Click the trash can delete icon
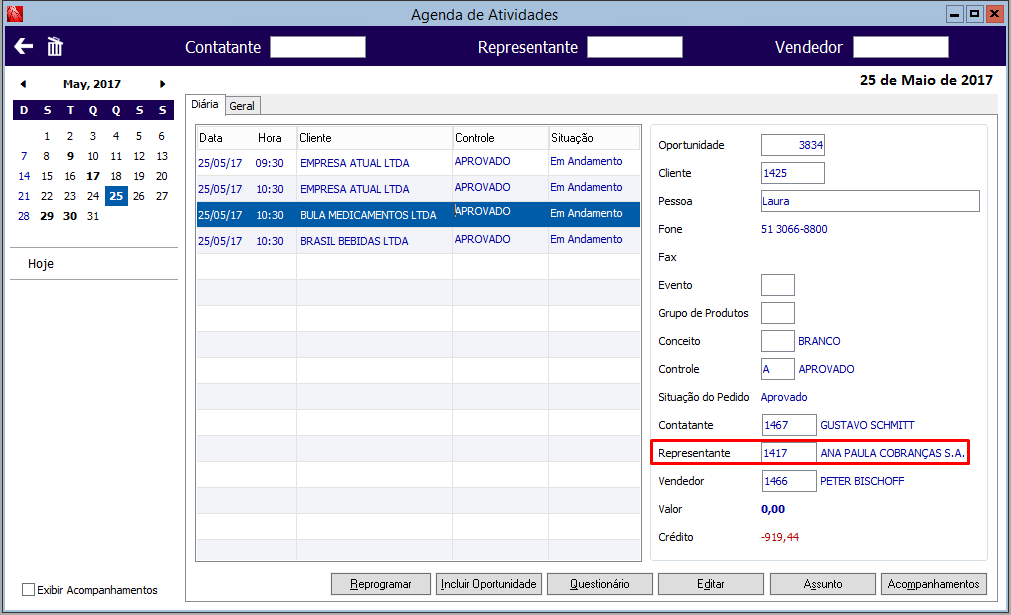The width and height of the screenshot is (1011, 615). [x=55, y=46]
